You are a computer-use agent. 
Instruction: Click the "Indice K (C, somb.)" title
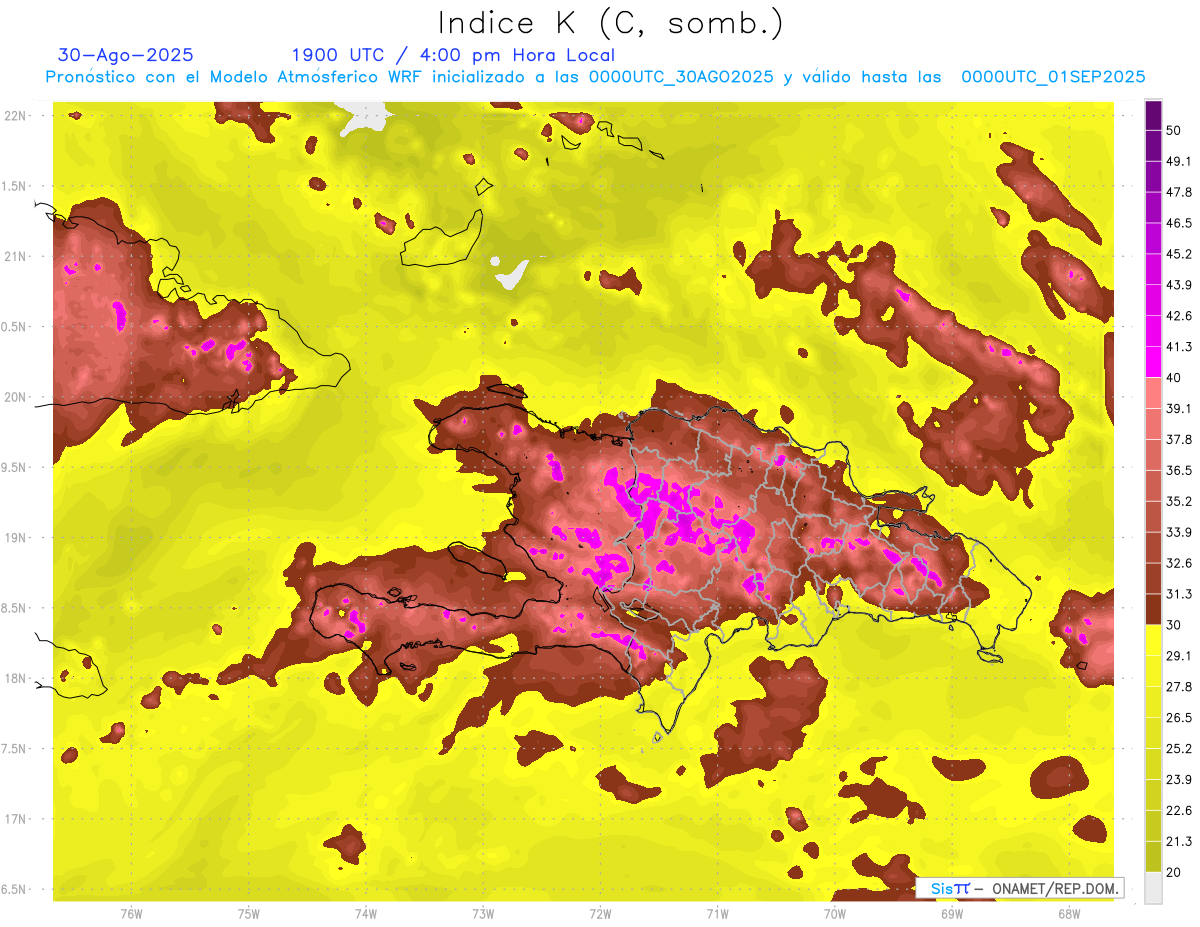tap(611, 23)
